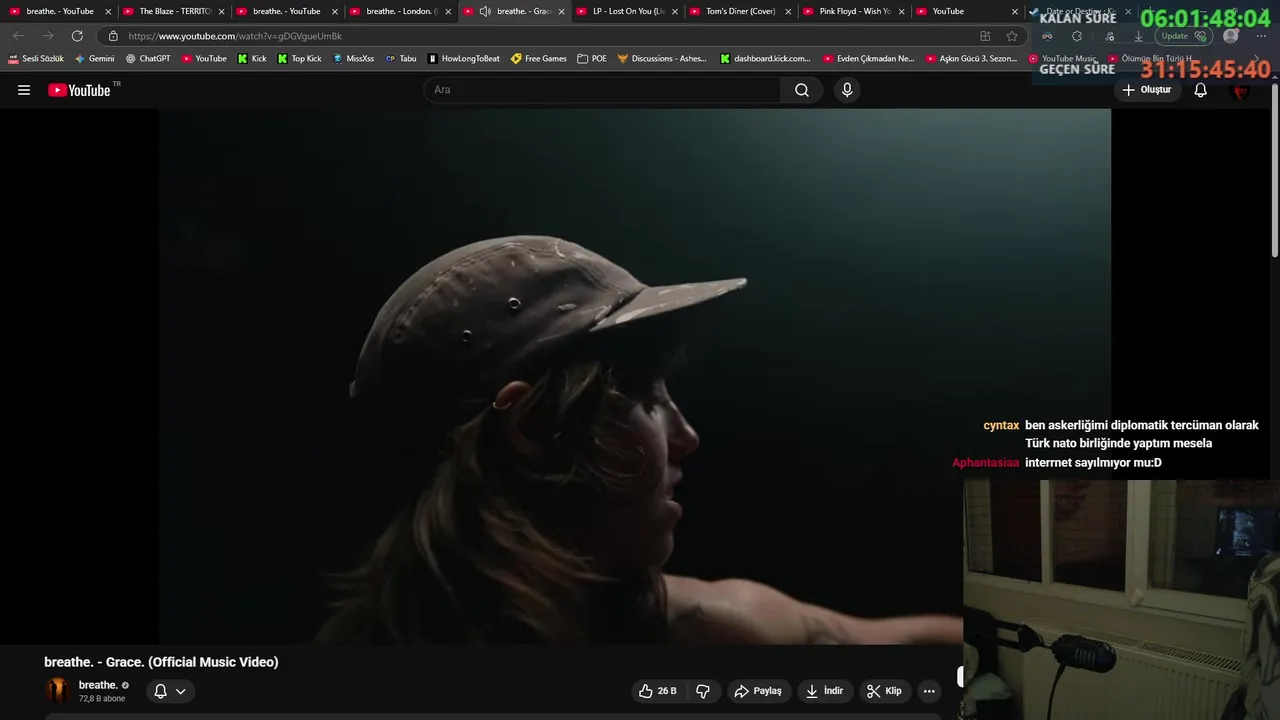The image size is (1280, 720).
Task: Click the 72,8 B abone subscriber count
Action: coord(102,699)
